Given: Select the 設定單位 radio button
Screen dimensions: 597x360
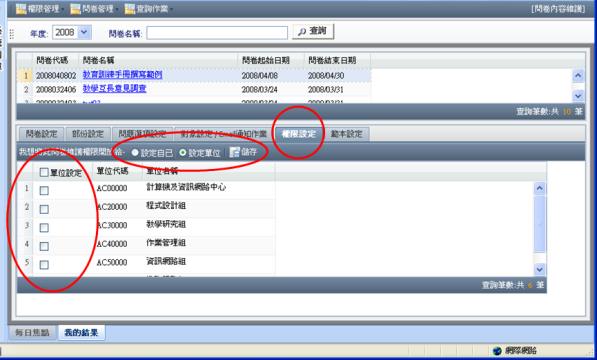Looking at the screenshot, I should coord(183,153).
